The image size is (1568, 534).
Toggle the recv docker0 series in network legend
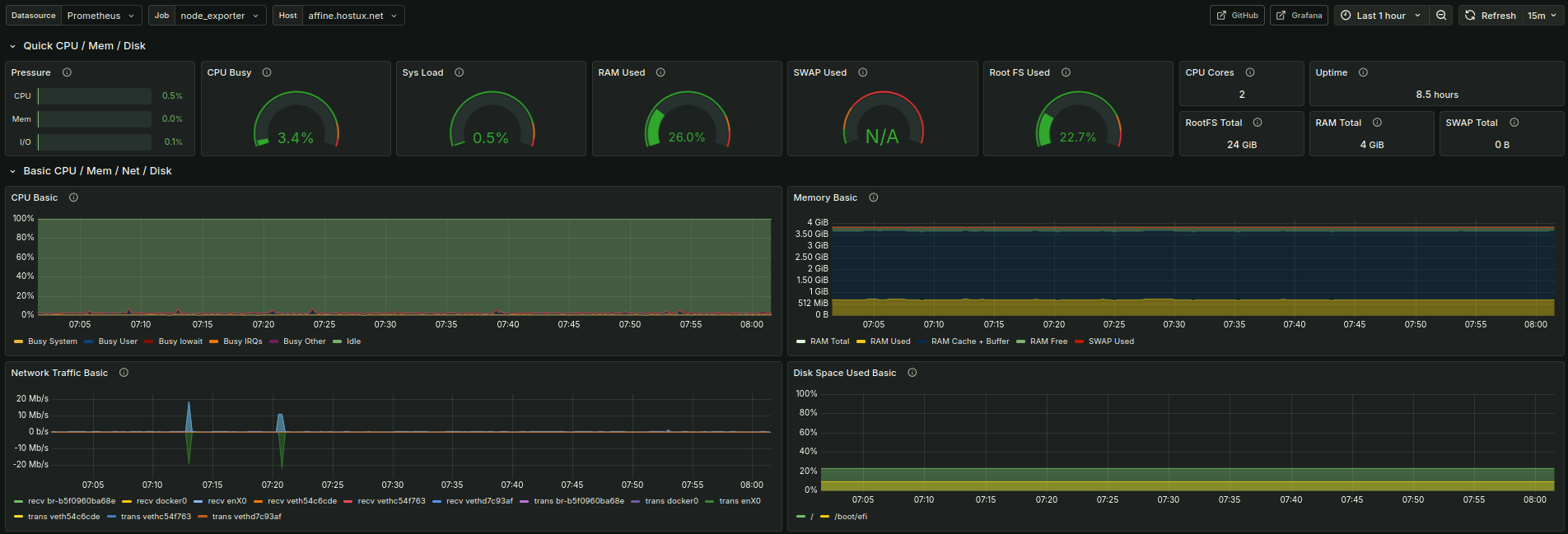click(x=155, y=501)
